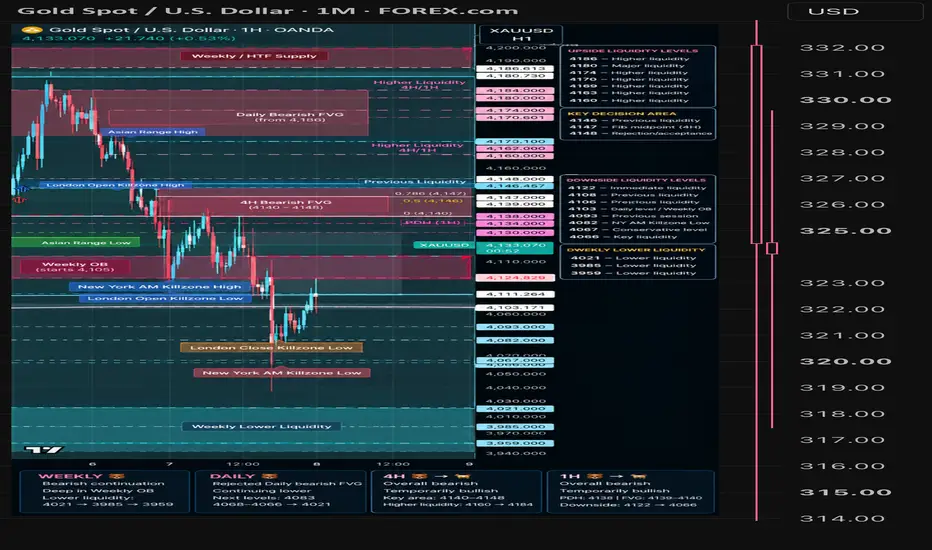Click the 320.00 level on the USD price scale
Image resolution: width=932 pixels, height=550 pixels.
[x=845, y=362]
